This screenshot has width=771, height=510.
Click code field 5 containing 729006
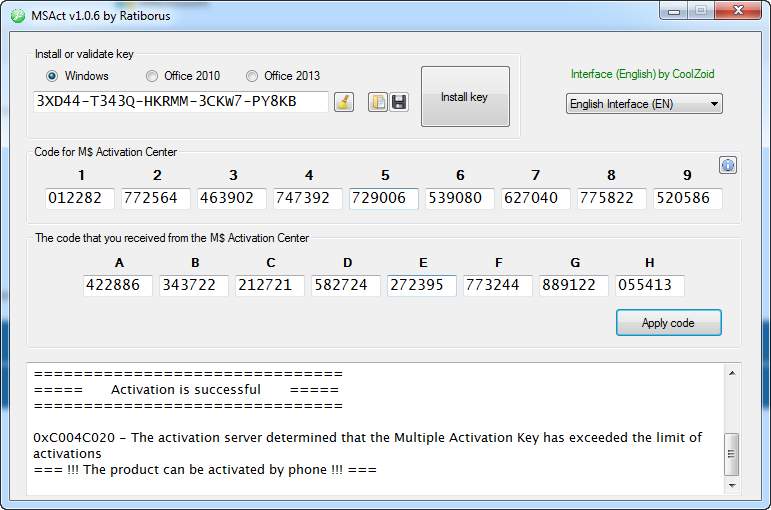384,198
